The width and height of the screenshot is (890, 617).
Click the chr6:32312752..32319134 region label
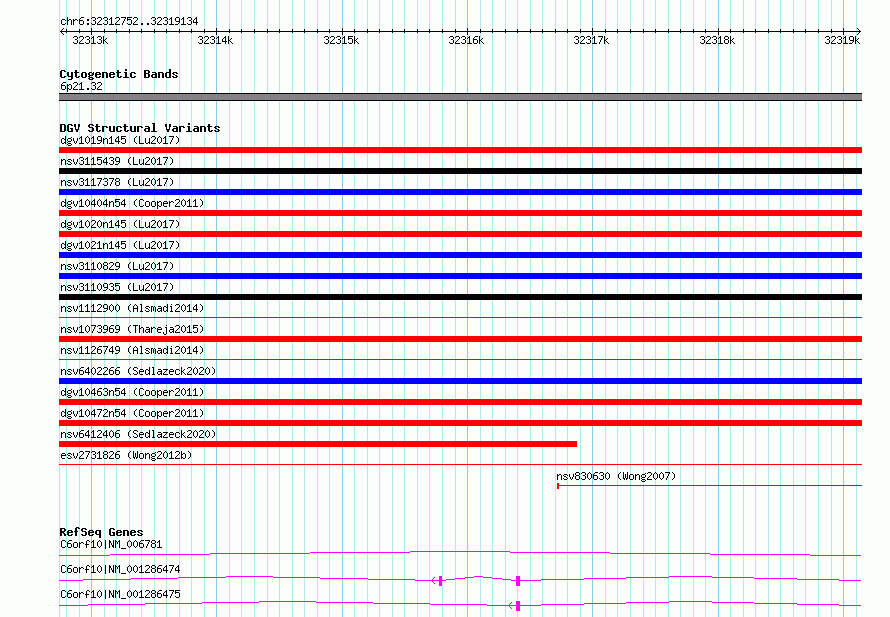pos(129,21)
